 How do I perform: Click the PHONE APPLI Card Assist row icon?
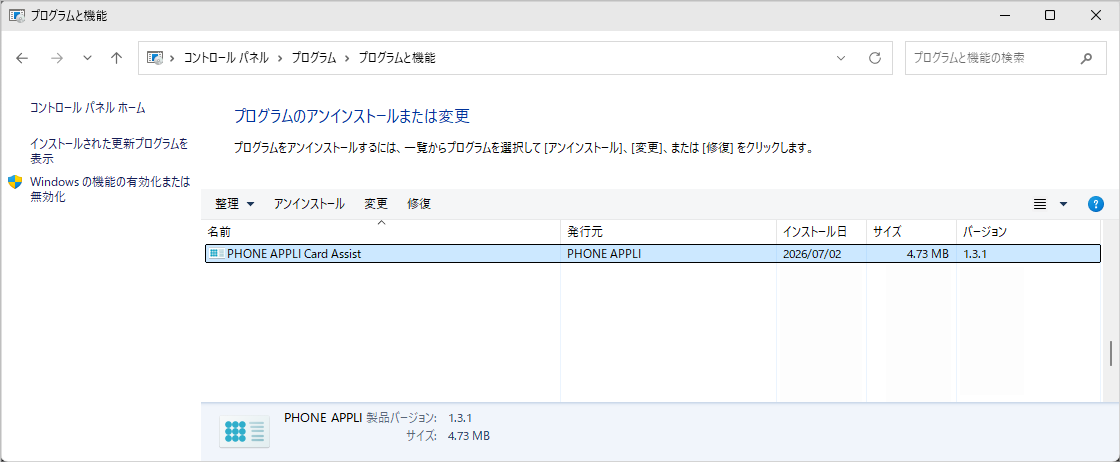click(x=216, y=253)
